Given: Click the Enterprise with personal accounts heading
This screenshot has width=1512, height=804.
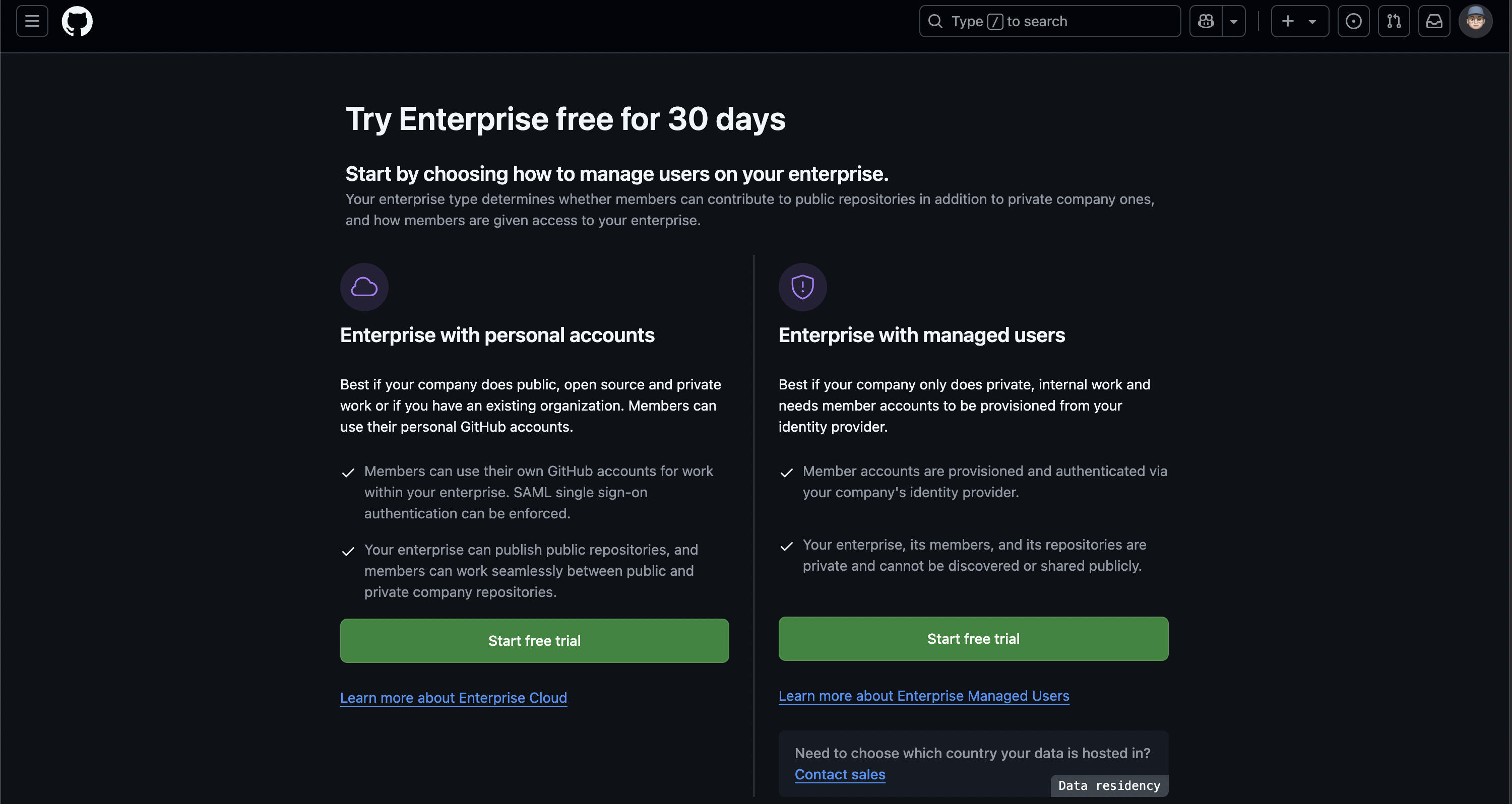Looking at the screenshot, I should 497,335.
